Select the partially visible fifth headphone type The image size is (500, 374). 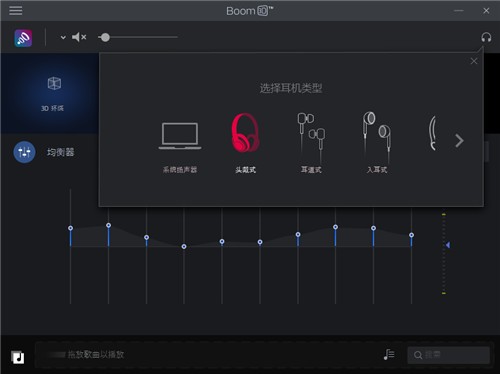click(x=433, y=133)
